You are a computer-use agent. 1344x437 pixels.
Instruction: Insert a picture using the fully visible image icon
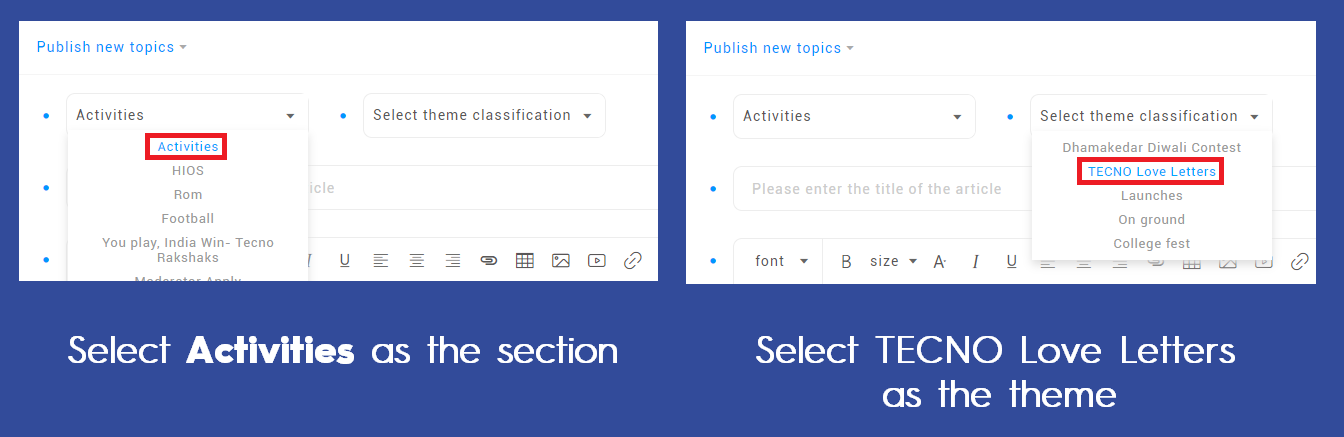click(561, 261)
